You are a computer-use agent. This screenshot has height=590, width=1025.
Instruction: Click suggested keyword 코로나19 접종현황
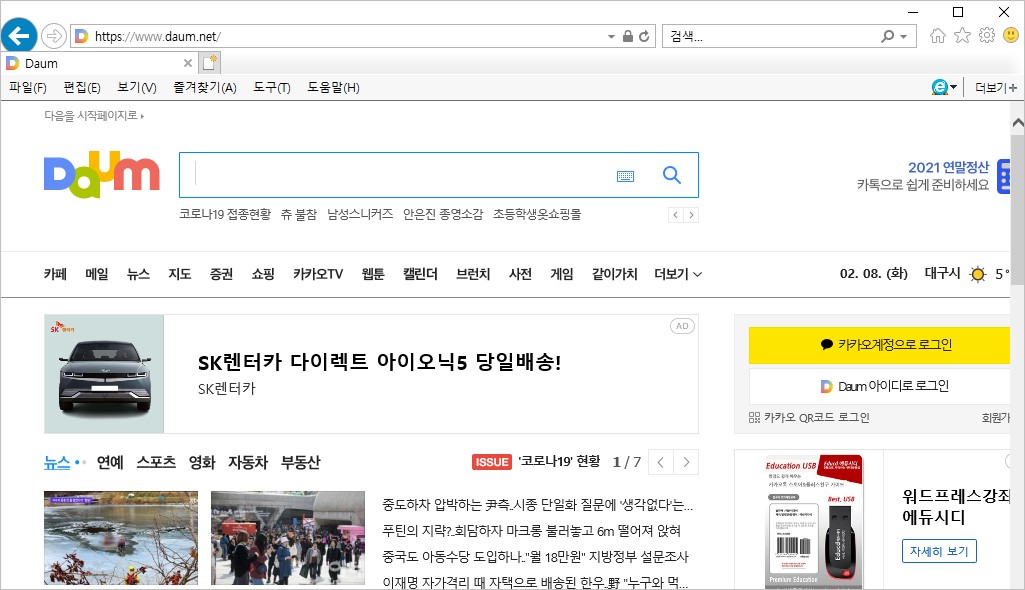[x=225, y=214]
